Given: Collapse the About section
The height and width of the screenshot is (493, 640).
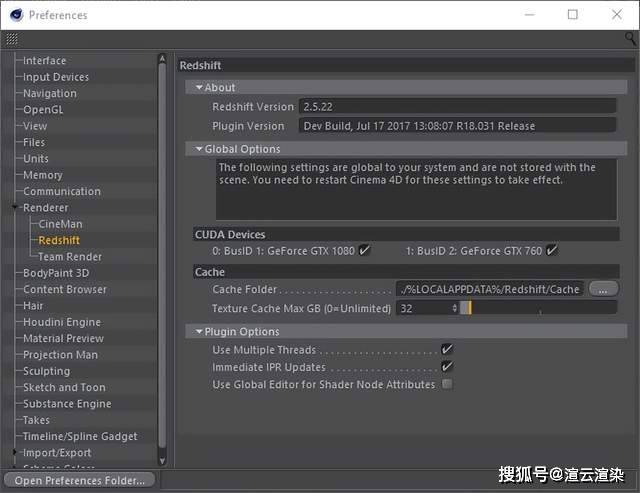Looking at the screenshot, I should tap(199, 87).
